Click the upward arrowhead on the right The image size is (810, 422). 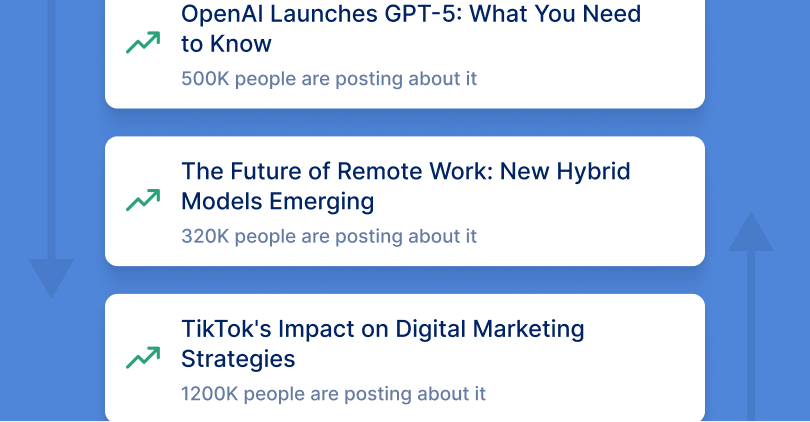(751, 232)
